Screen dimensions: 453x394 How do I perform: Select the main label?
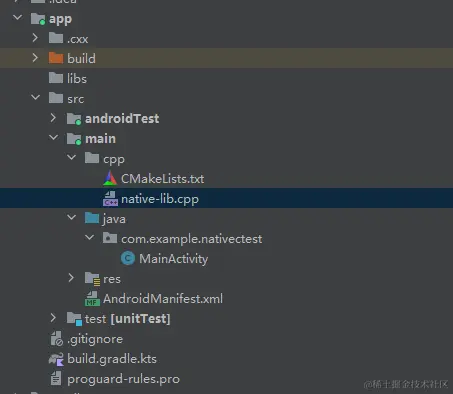coord(100,138)
